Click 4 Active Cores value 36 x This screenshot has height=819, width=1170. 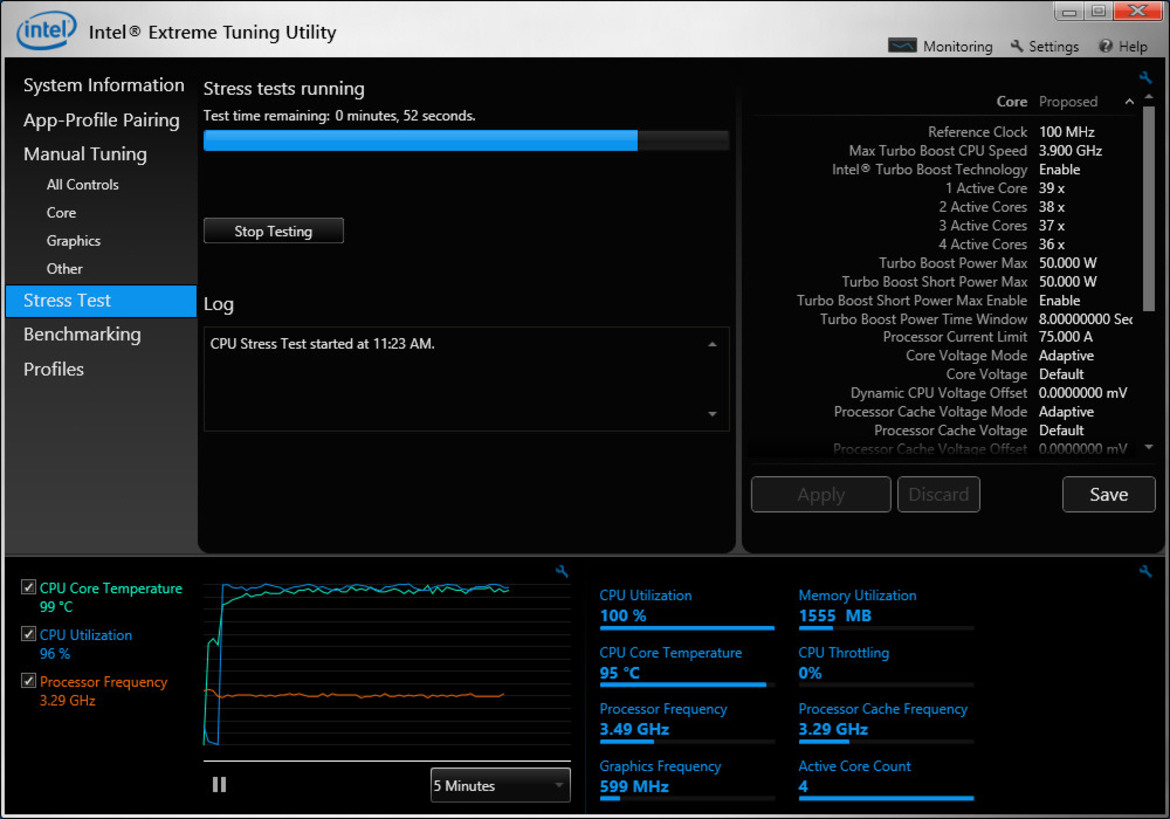click(1051, 244)
